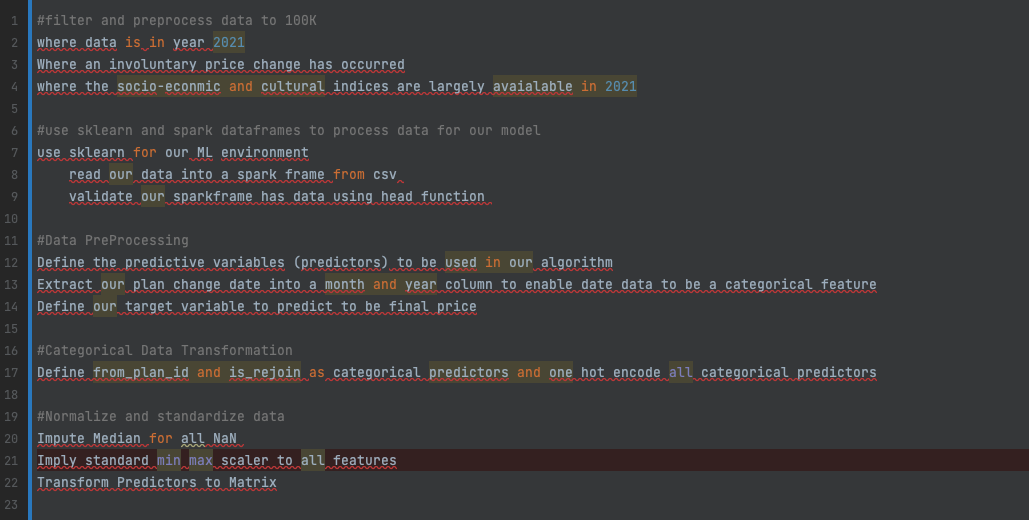Click 'Define the predictive variables' on line 12
This screenshot has width=1029, height=520.
coord(161,263)
